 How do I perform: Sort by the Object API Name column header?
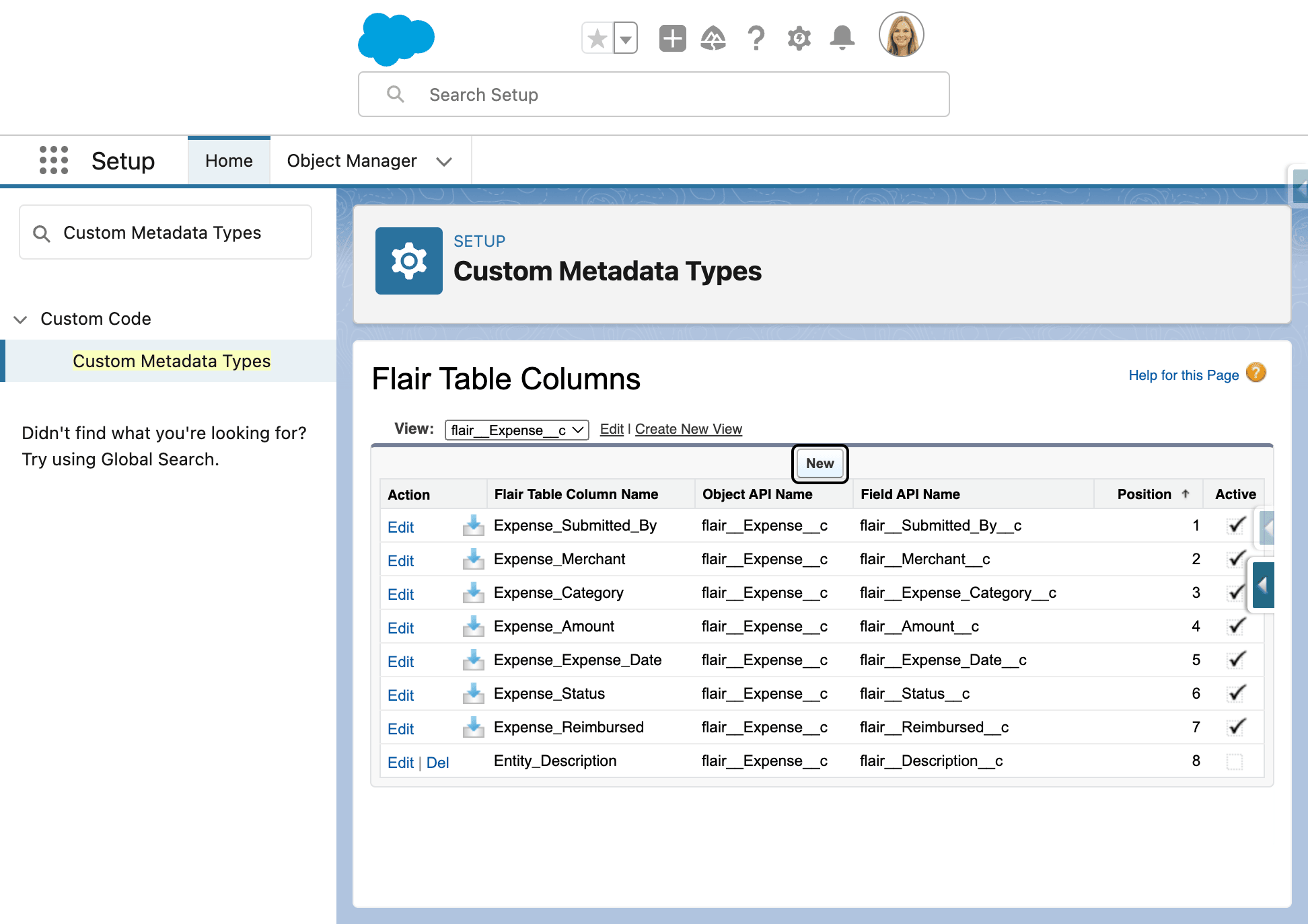click(x=757, y=494)
